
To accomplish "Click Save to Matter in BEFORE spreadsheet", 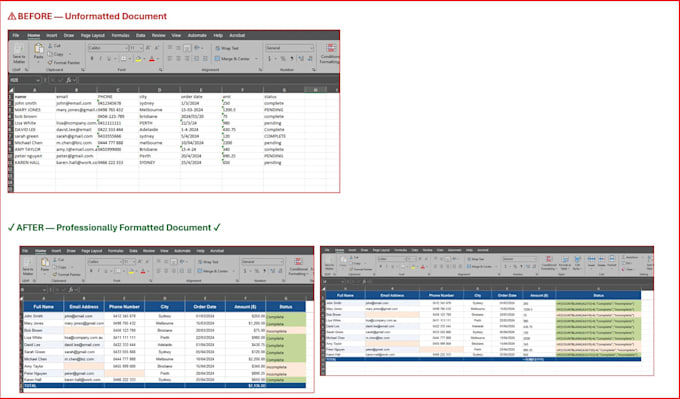I will (x=19, y=54).
